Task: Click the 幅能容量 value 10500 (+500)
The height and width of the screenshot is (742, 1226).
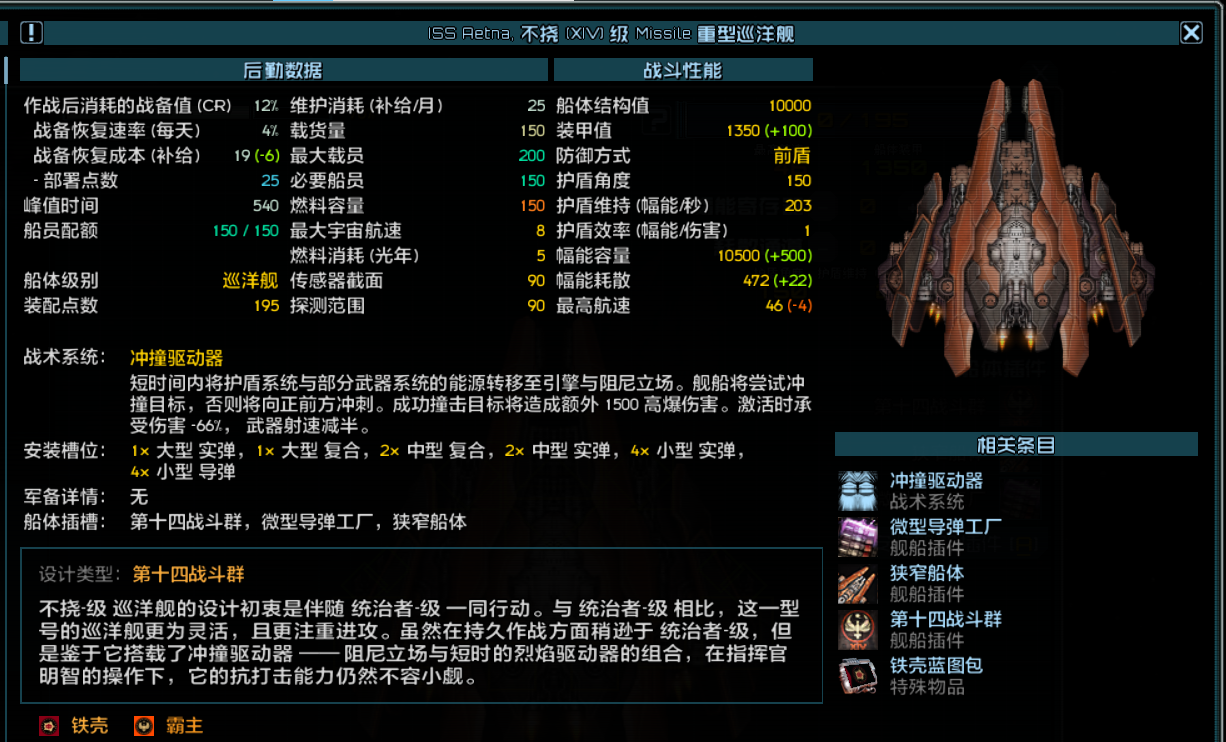Action: [765, 256]
